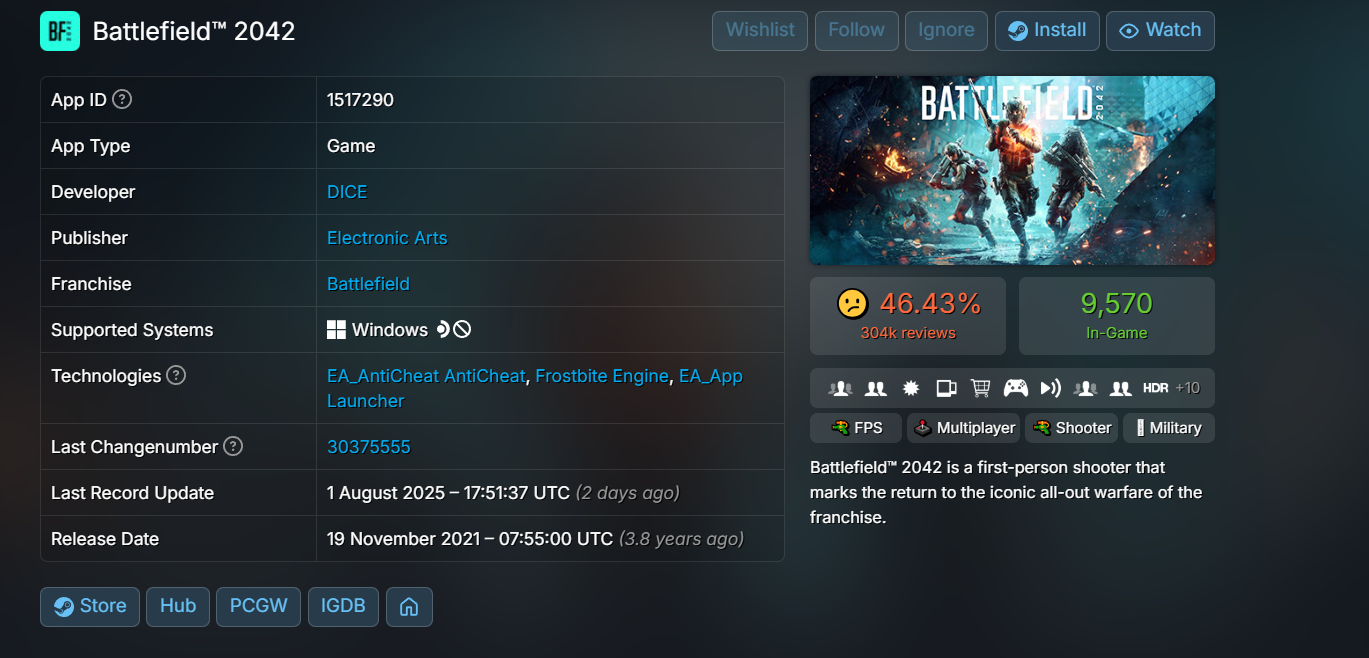
Task: Click the 9,570 In-Game player count
Action: [1117, 303]
